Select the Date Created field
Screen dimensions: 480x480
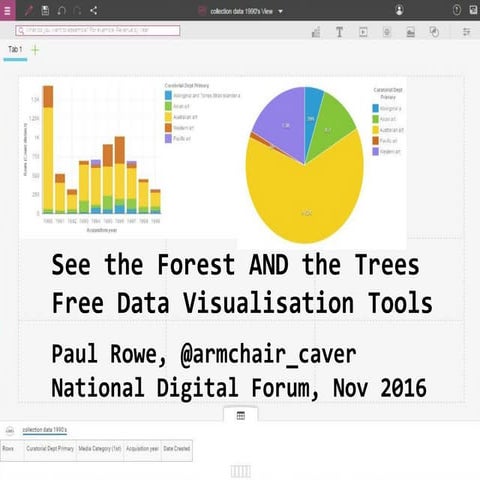click(x=177, y=449)
